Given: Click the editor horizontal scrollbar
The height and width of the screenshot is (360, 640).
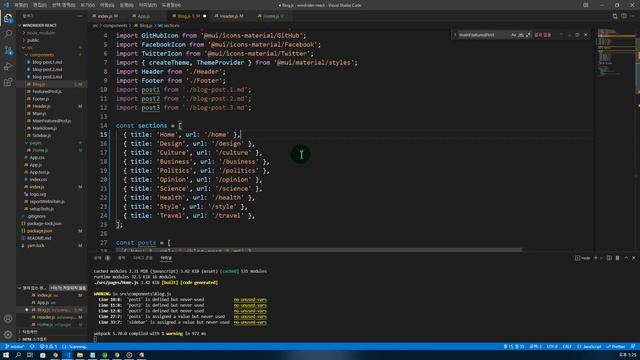Looking at the screenshot, I should click(x=318, y=250).
